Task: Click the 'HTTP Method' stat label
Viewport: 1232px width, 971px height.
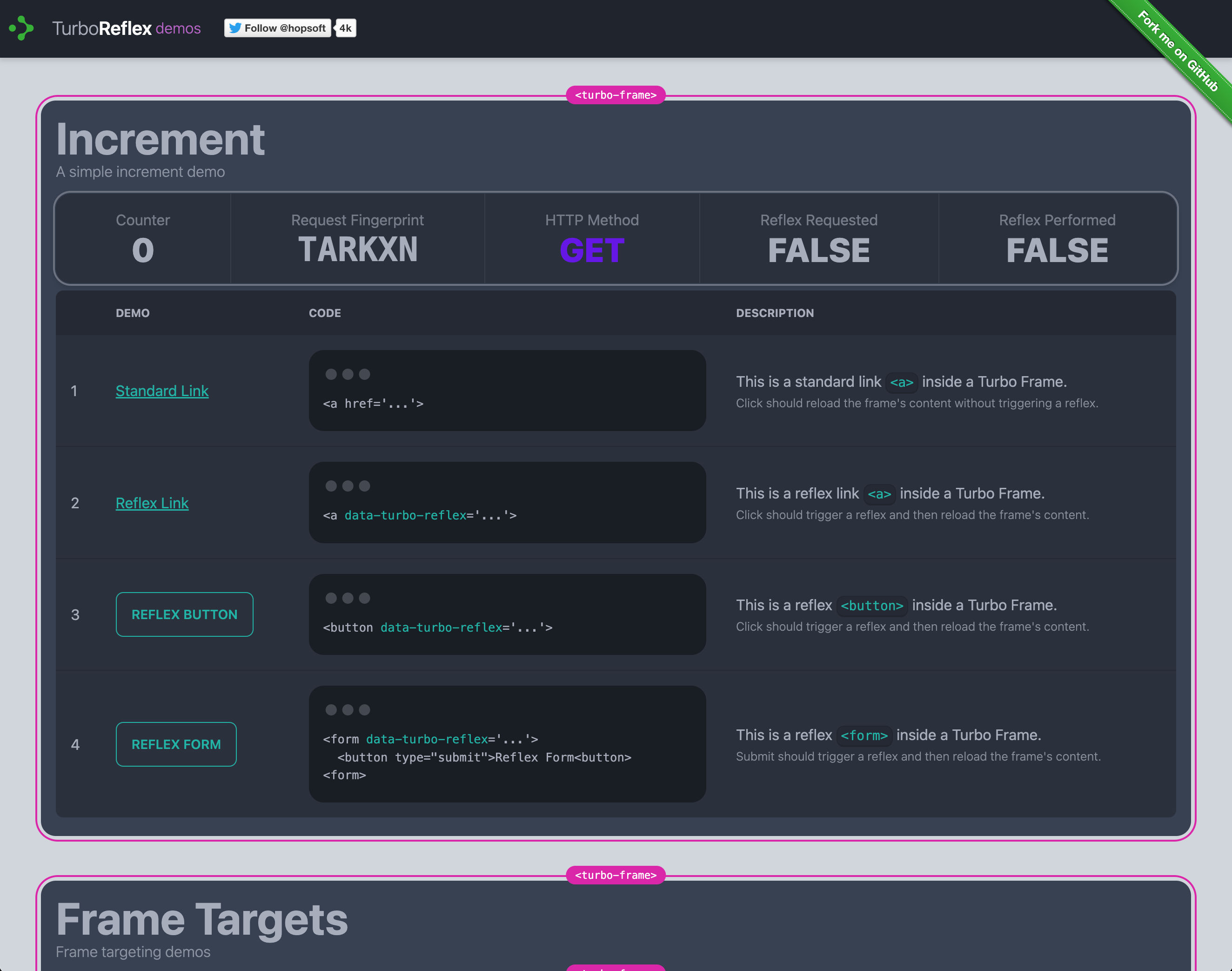Action: coord(591,220)
